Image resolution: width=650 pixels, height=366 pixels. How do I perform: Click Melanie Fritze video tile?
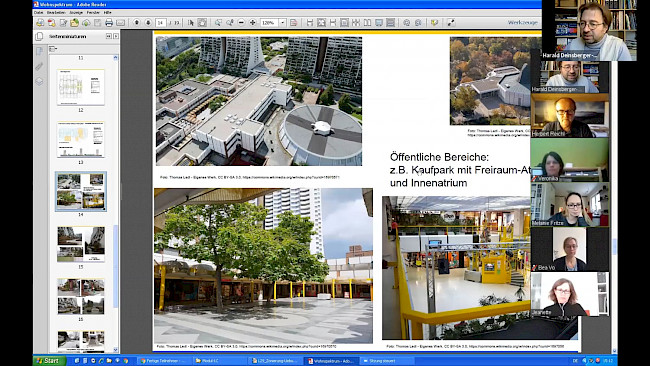570,205
